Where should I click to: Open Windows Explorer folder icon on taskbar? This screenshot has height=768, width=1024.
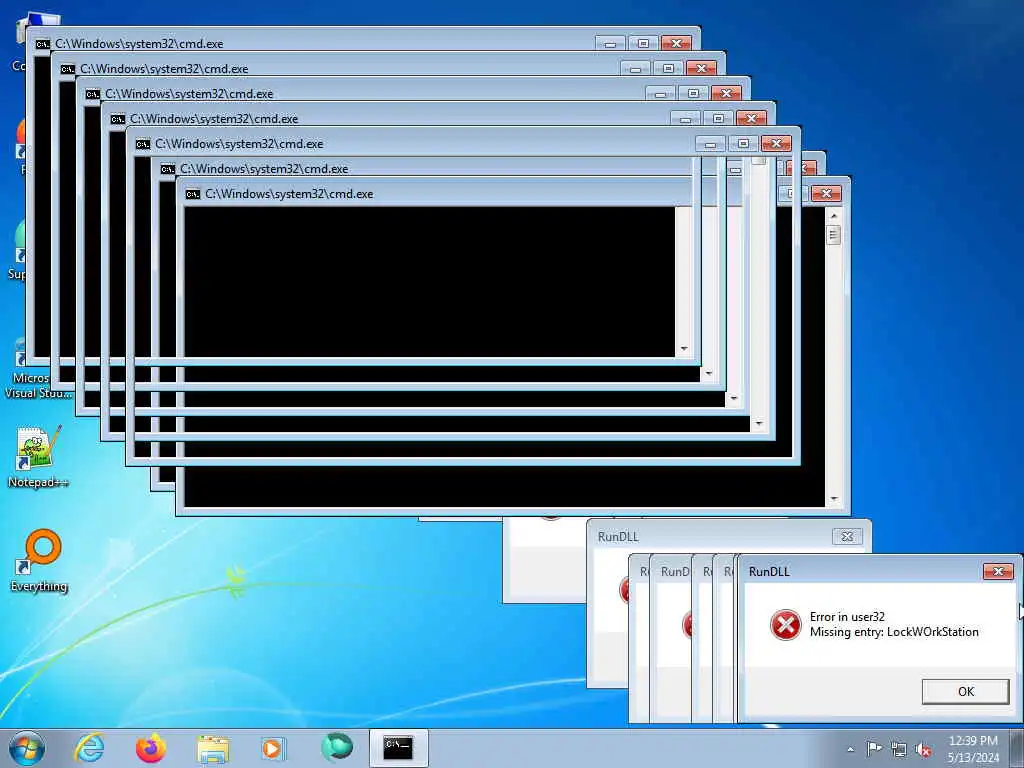coord(213,748)
